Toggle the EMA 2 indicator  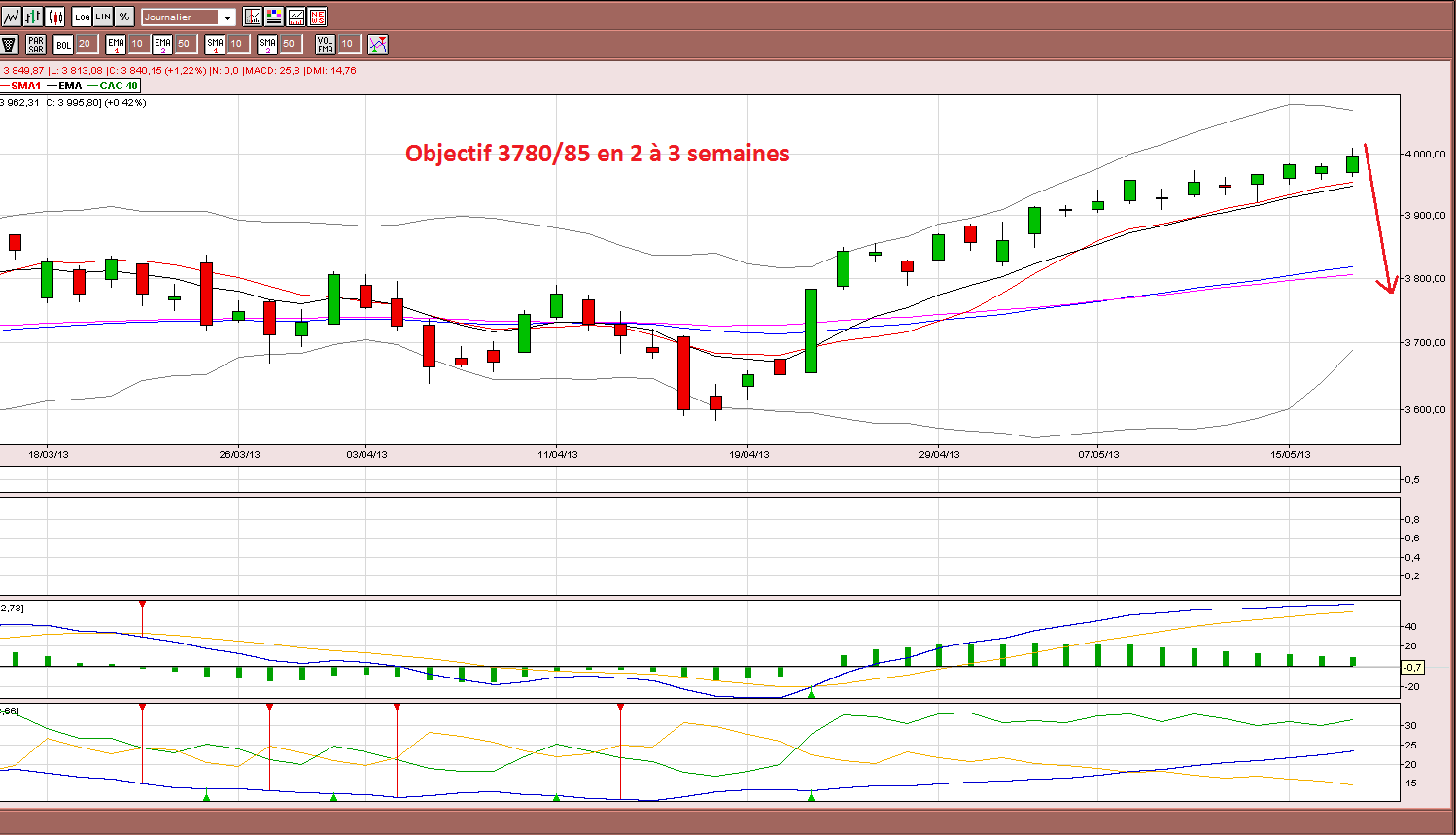pos(162,44)
